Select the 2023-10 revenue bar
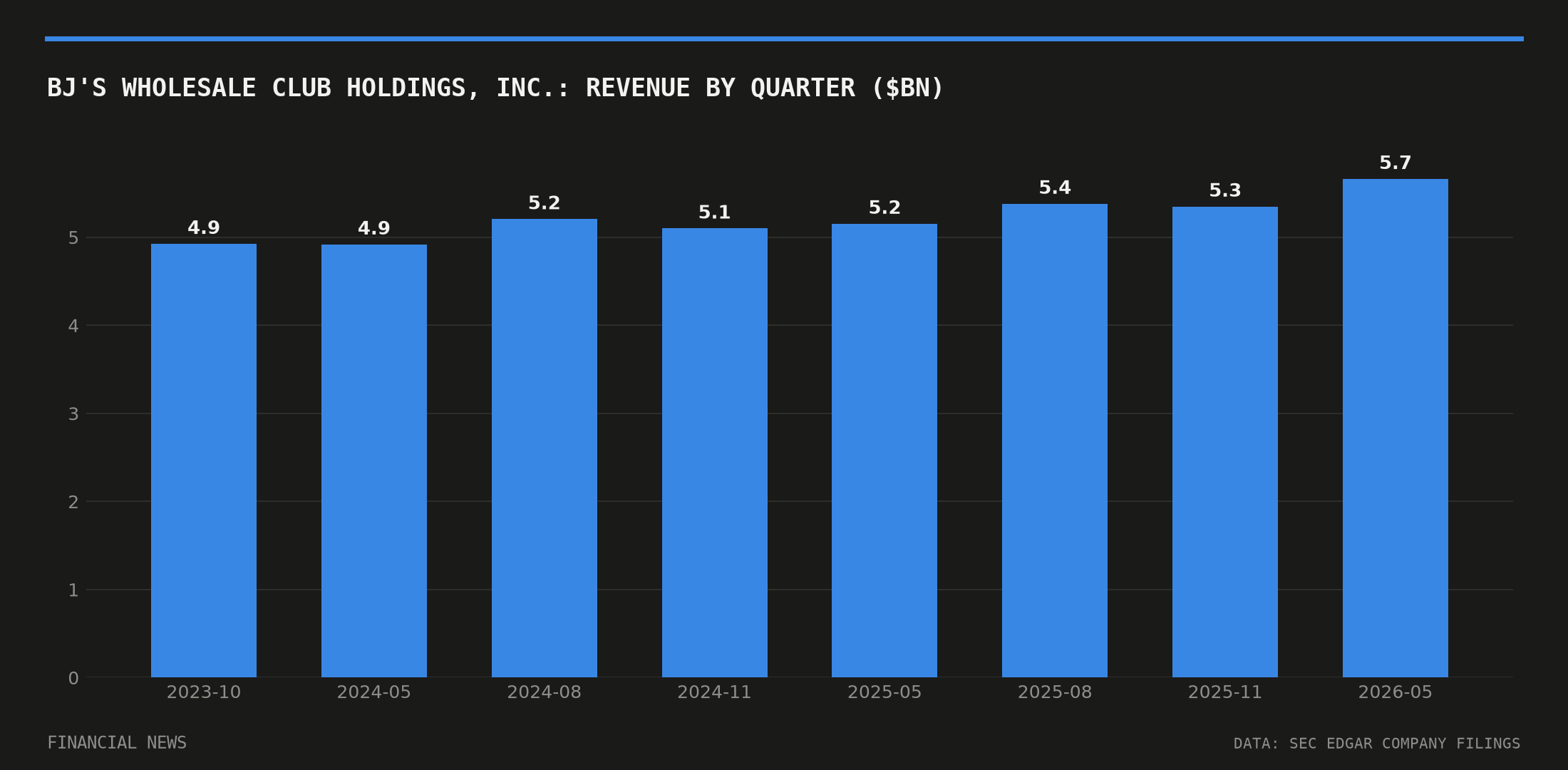Screen dimensions: 1568x770 pyautogui.click(x=204, y=461)
